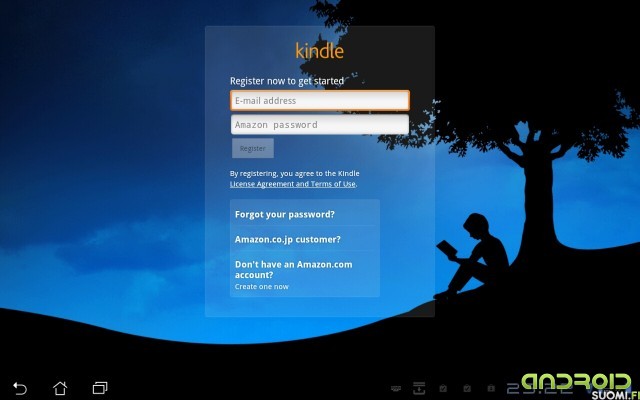Choose Amazon.co.jp customer? option
This screenshot has height=400, width=640.
point(287,239)
